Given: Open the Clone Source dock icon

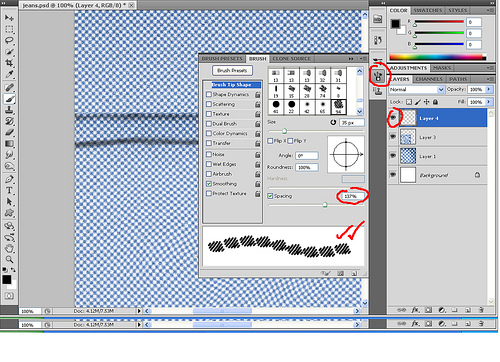Looking at the screenshot, I should coord(378,92).
